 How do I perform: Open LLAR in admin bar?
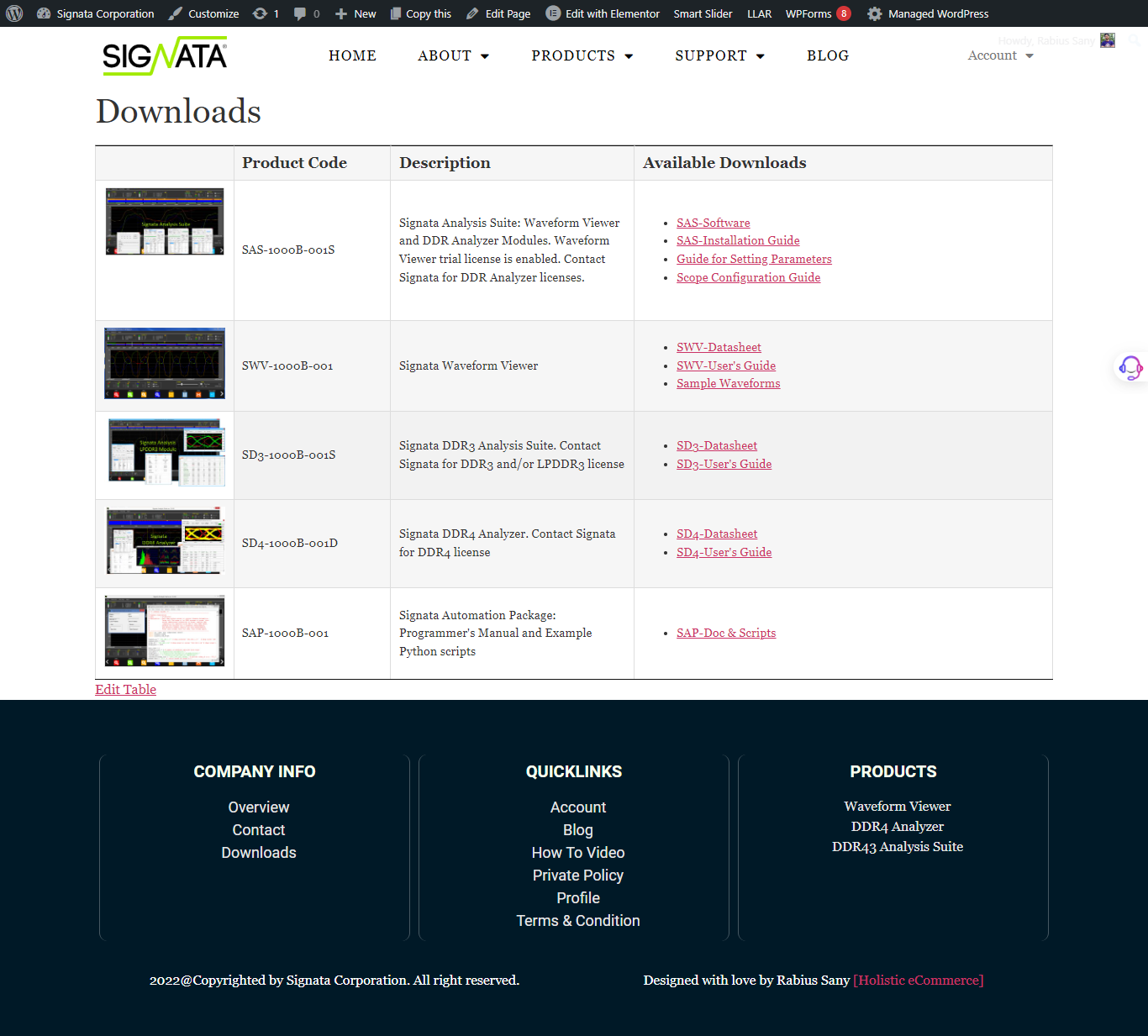(x=759, y=13)
